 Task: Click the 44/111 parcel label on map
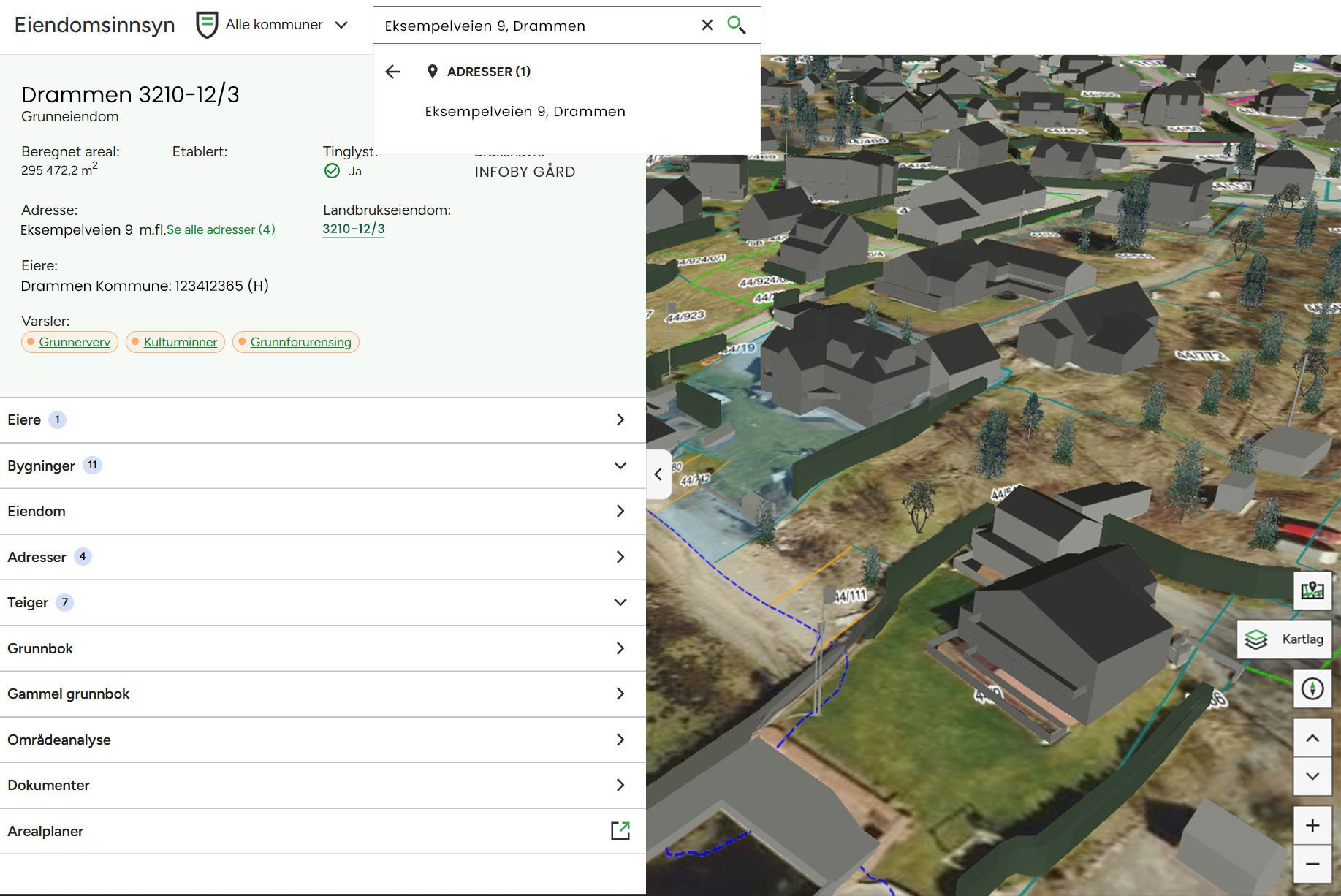[x=849, y=596]
